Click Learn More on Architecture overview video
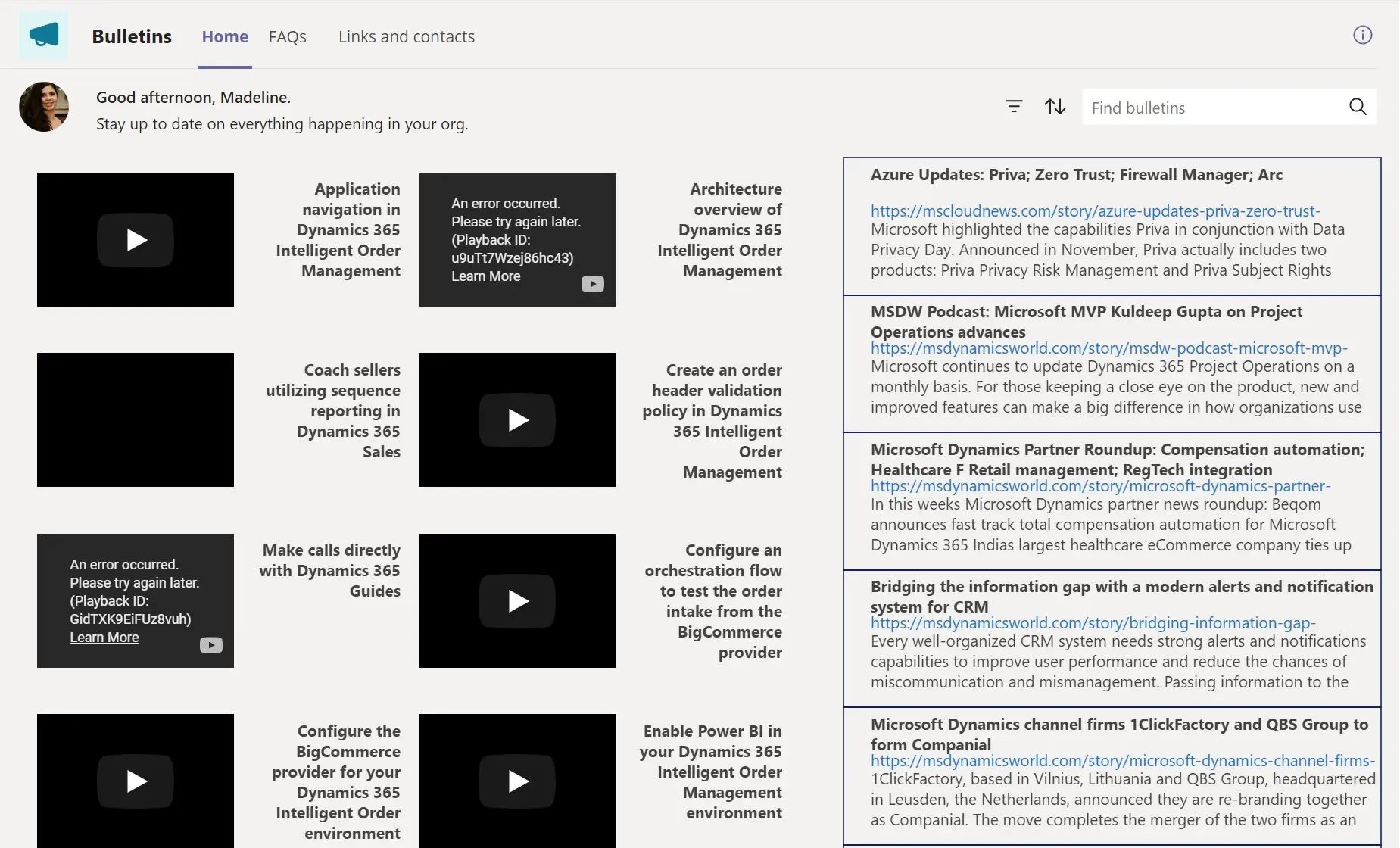1400x848 pixels. point(486,276)
